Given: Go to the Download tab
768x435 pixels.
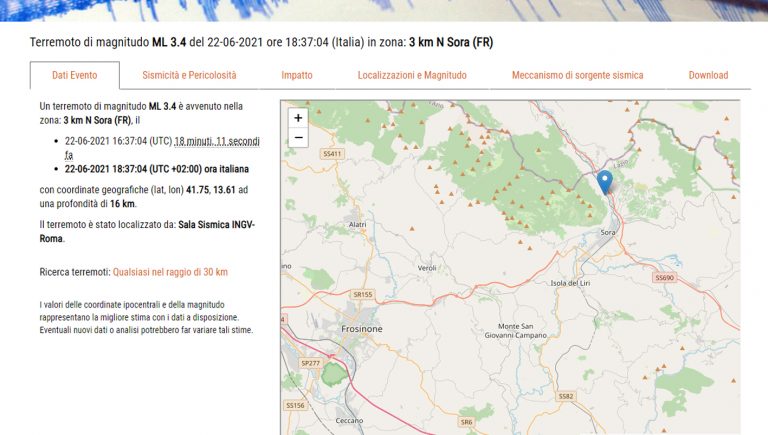Looking at the screenshot, I should coord(708,75).
